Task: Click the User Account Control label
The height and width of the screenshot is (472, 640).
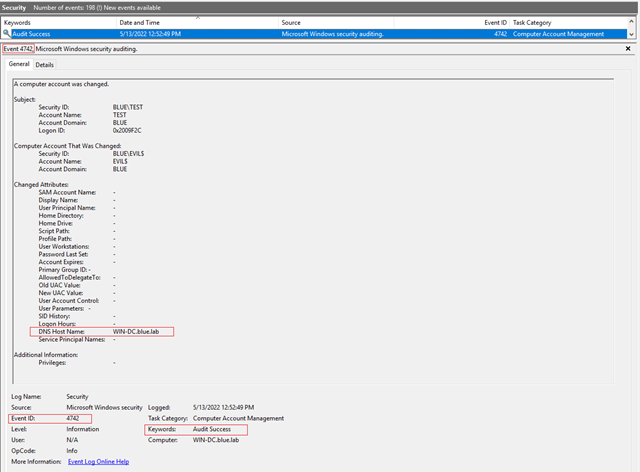Action: (x=69, y=301)
